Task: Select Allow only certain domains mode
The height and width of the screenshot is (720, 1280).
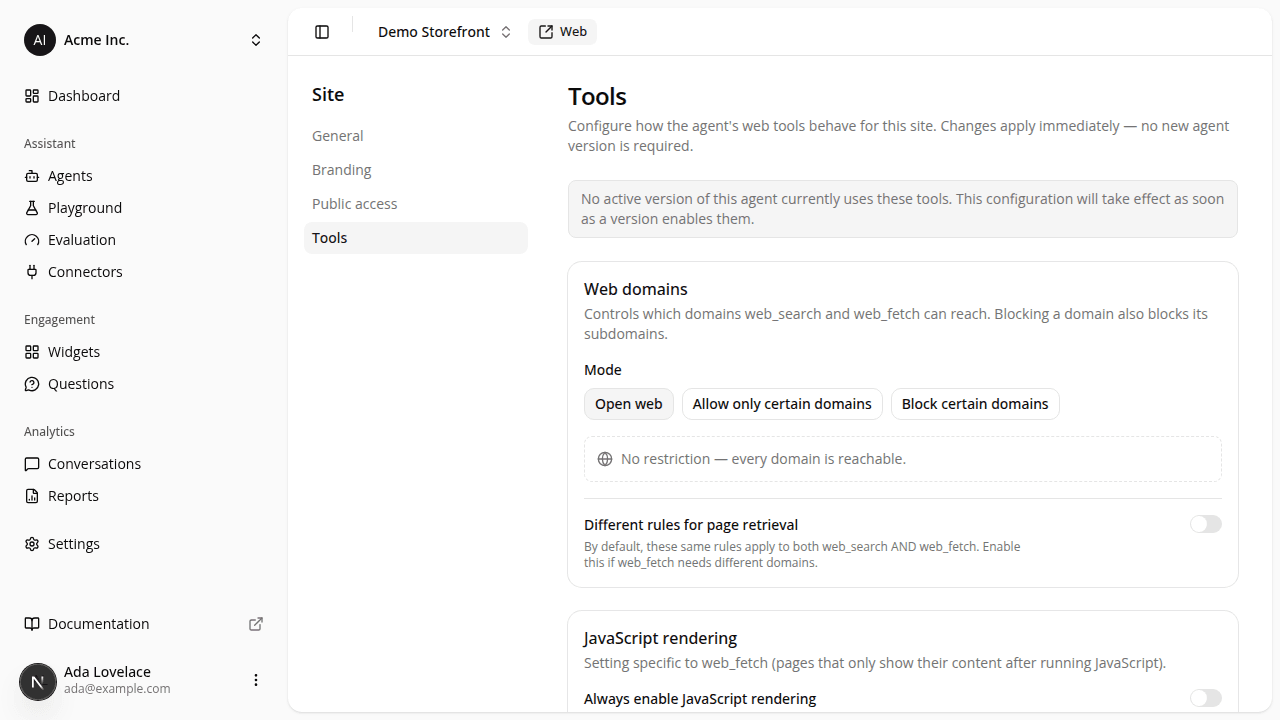Action: pyautogui.click(x=782, y=404)
